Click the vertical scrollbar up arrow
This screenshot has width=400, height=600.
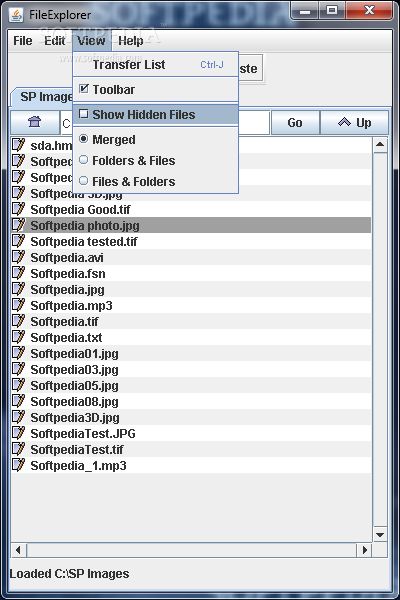point(380,145)
